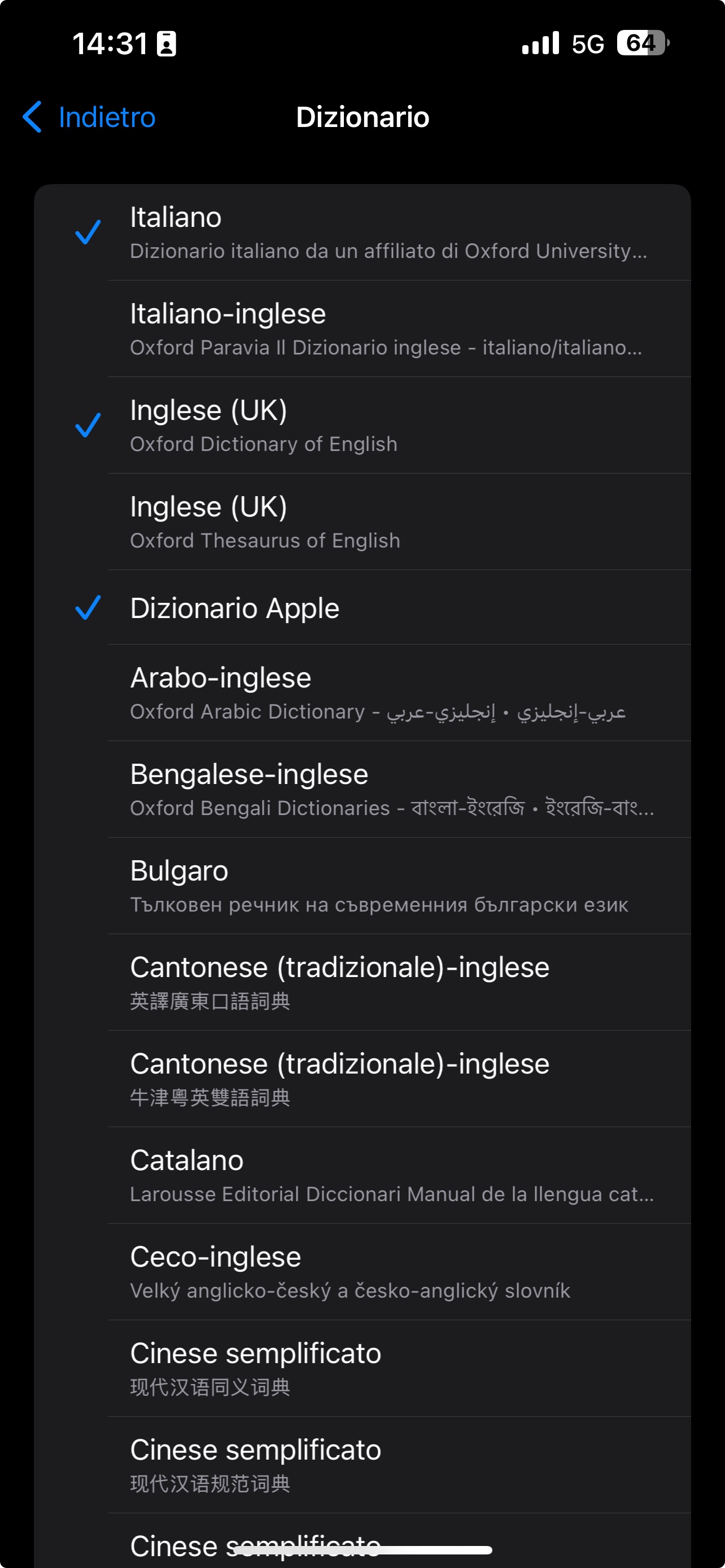Go back via Indietro label
The image size is (725, 1568).
pyautogui.click(x=107, y=117)
